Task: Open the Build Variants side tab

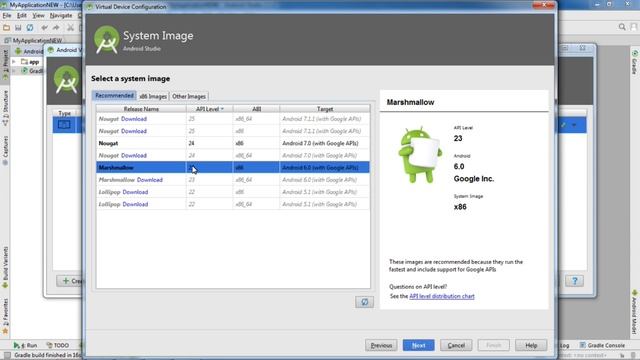Action: tap(5, 267)
